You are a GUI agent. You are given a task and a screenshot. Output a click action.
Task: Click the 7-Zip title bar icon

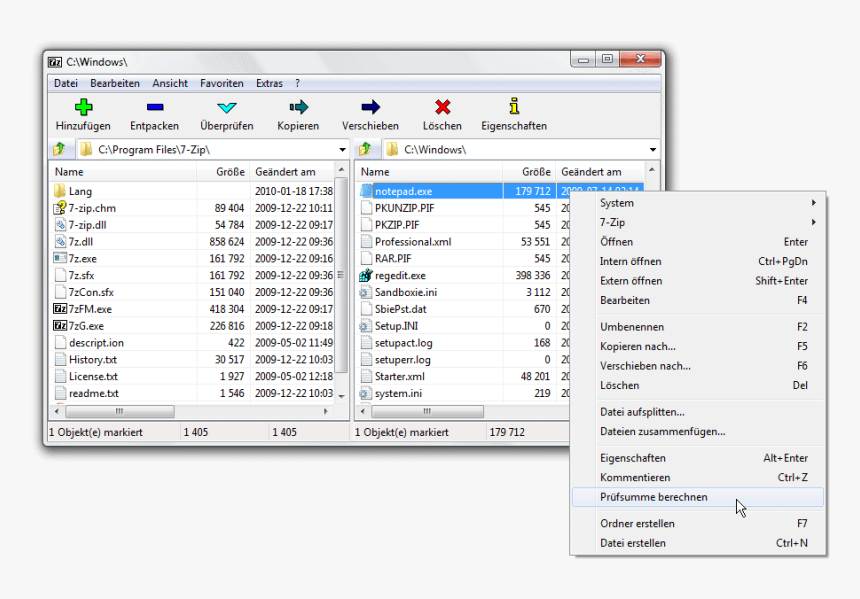pos(55,62)
